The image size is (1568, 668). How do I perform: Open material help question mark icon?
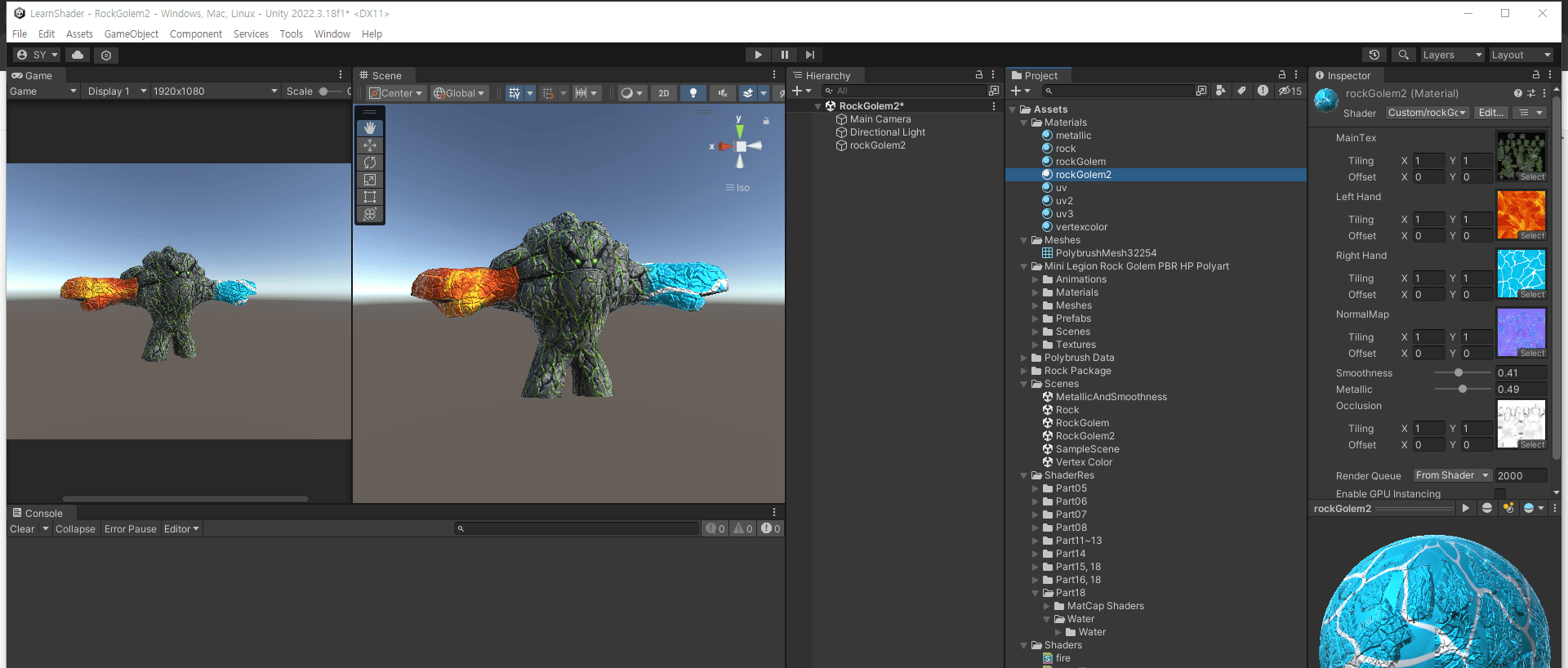pos(1517,94)
